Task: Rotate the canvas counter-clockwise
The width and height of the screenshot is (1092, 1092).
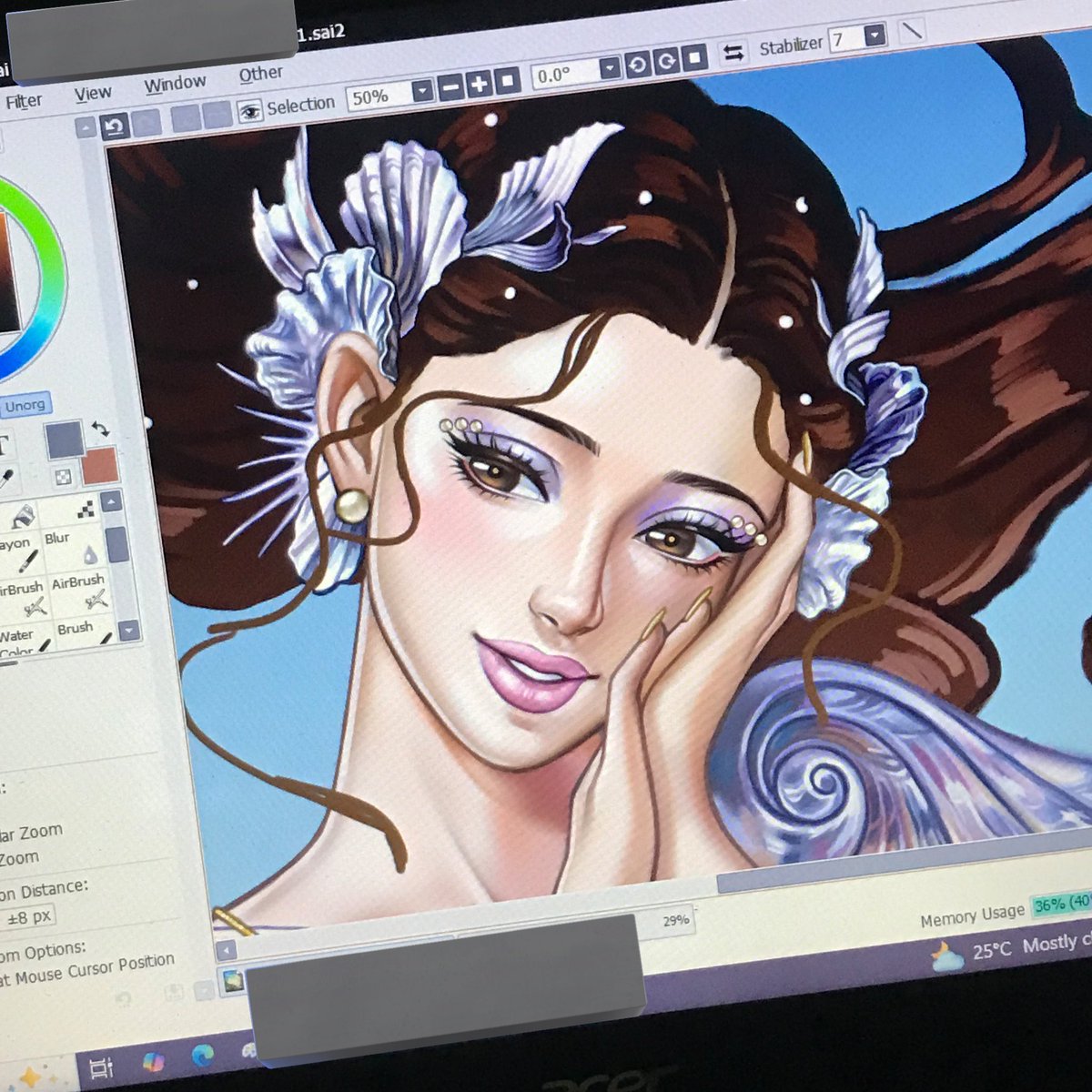Action: coord(637,66)
